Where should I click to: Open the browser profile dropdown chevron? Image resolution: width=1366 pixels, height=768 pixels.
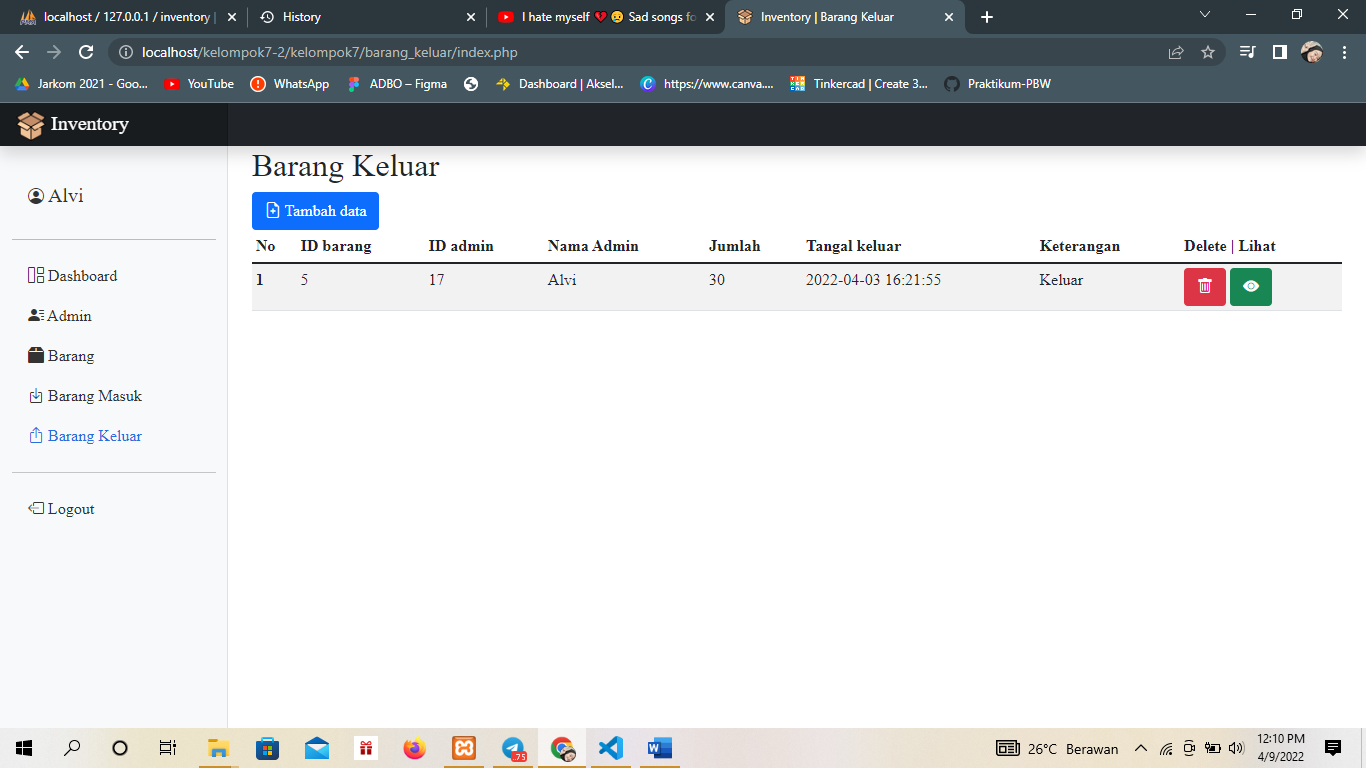pyautogui.click(x=1204, y=16)
